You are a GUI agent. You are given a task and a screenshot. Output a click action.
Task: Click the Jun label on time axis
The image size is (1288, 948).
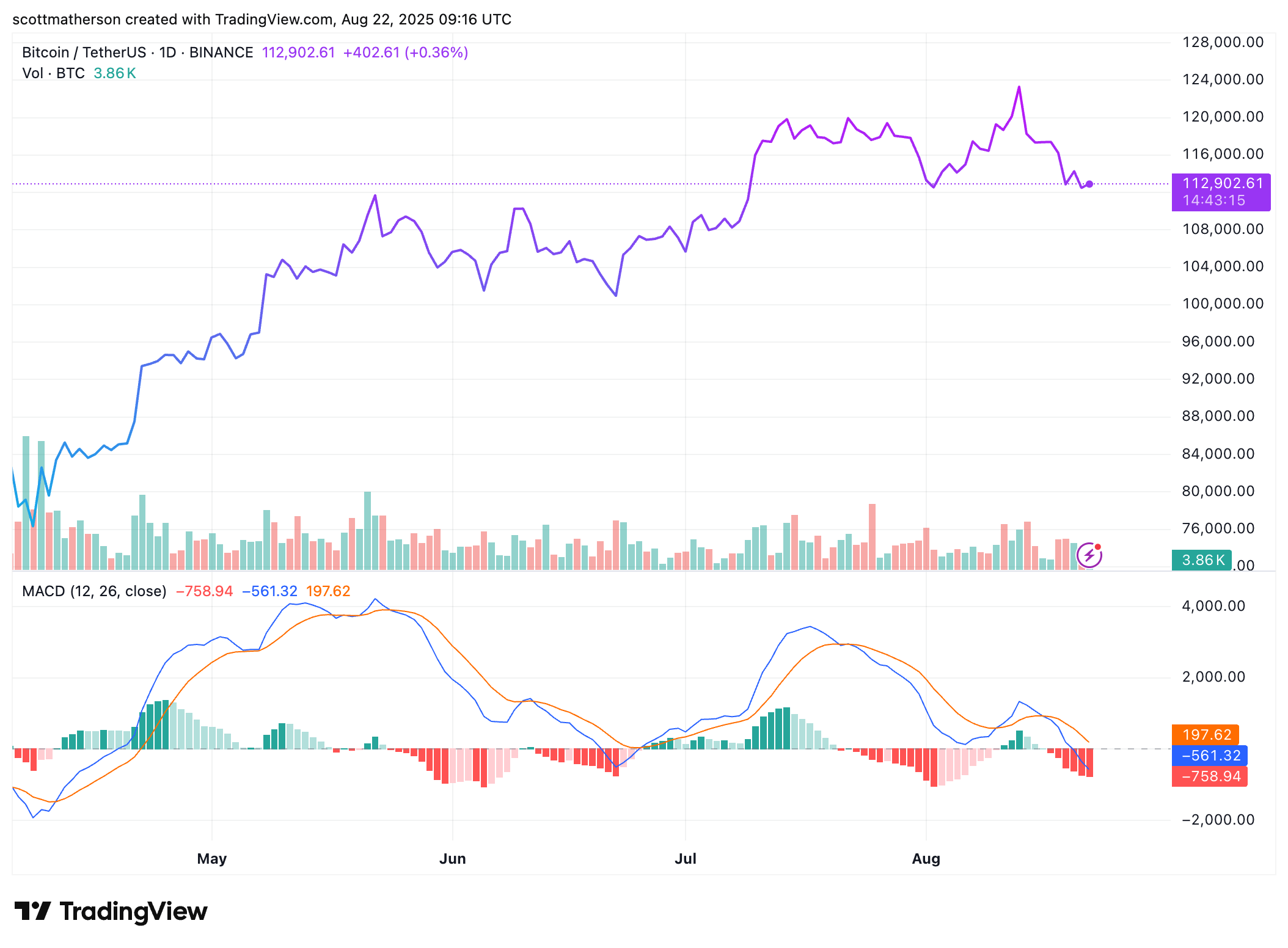(452, 858)
